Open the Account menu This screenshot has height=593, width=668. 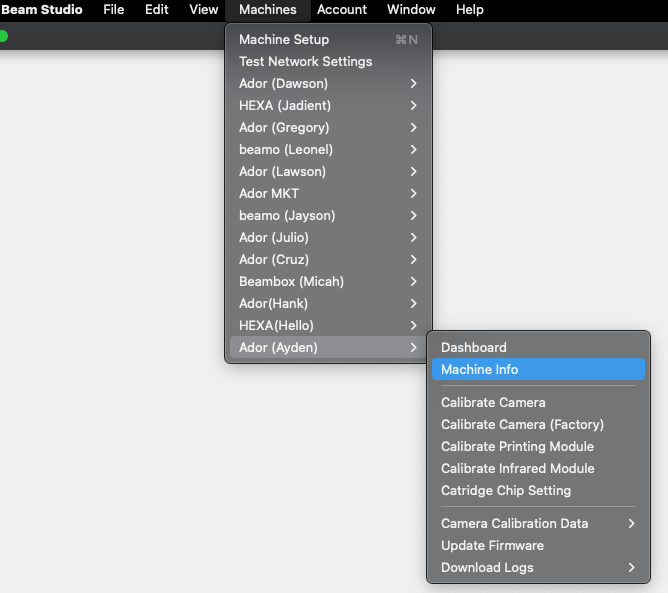click(x=342, y=9)
